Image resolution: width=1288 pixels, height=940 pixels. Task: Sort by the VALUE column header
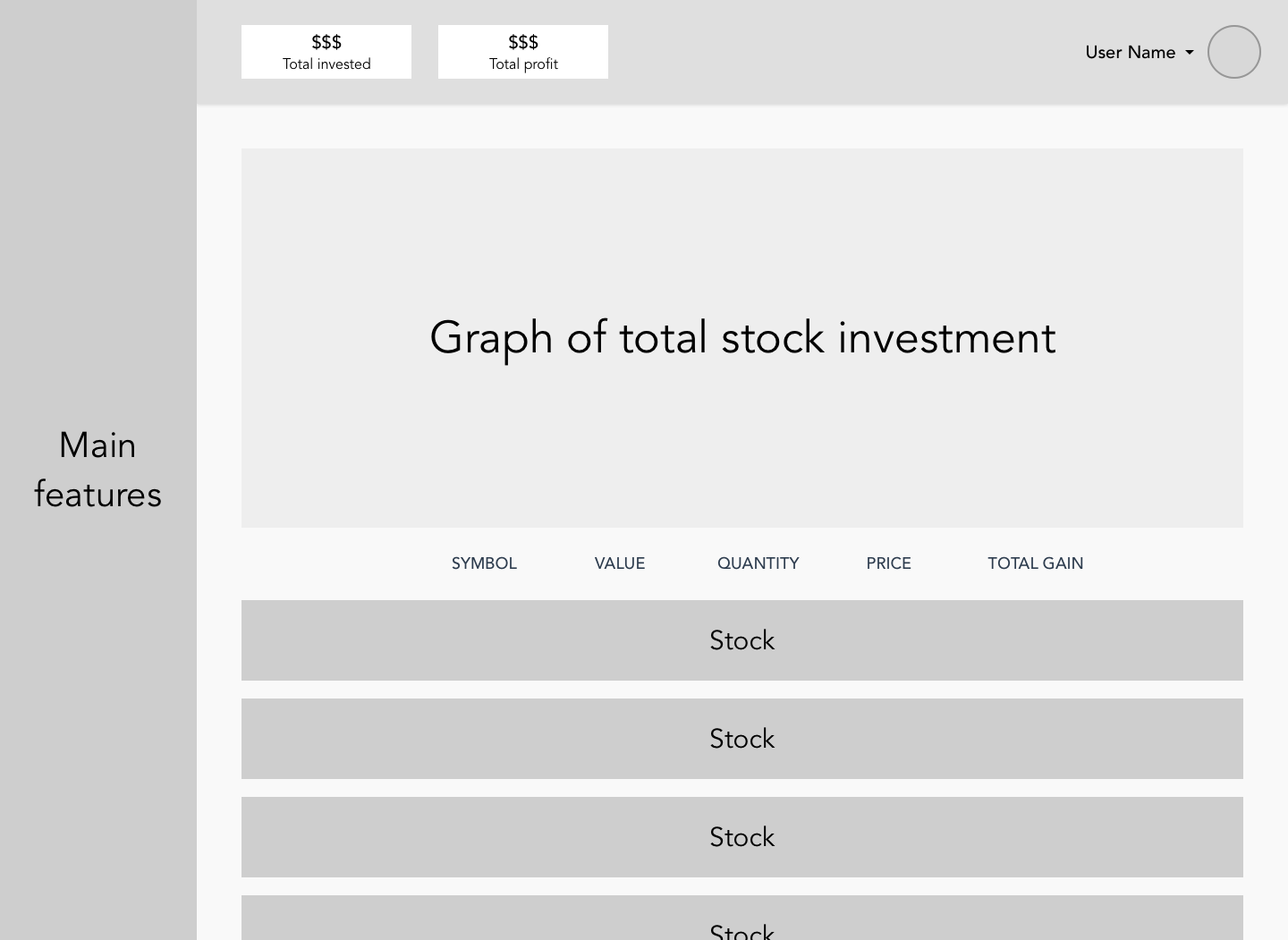click(x=619, y=563)
